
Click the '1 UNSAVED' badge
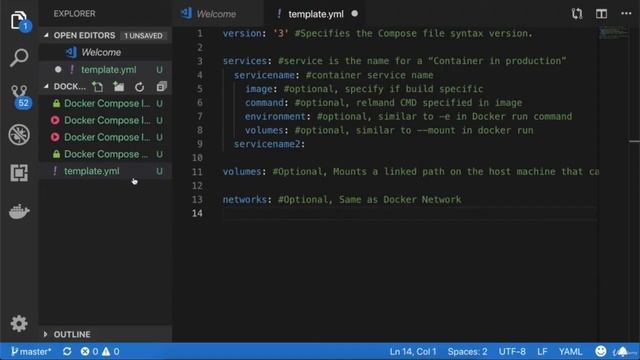[143, 36]
